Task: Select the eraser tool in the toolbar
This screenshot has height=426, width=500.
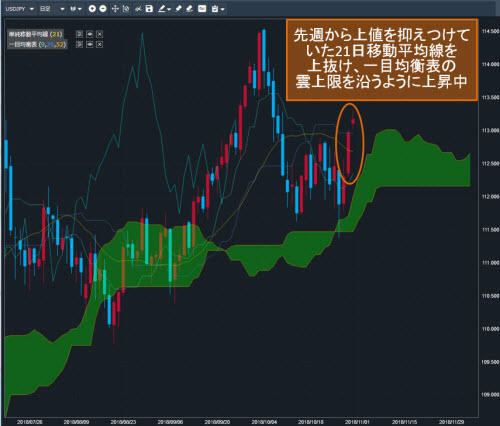Action: [190, 9]
